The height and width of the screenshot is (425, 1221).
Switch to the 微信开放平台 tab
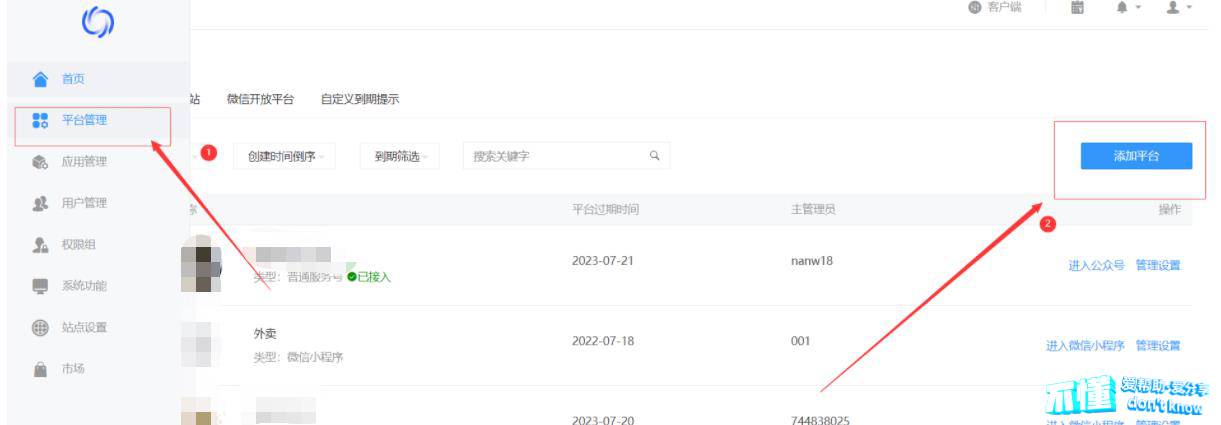(260, 100)
